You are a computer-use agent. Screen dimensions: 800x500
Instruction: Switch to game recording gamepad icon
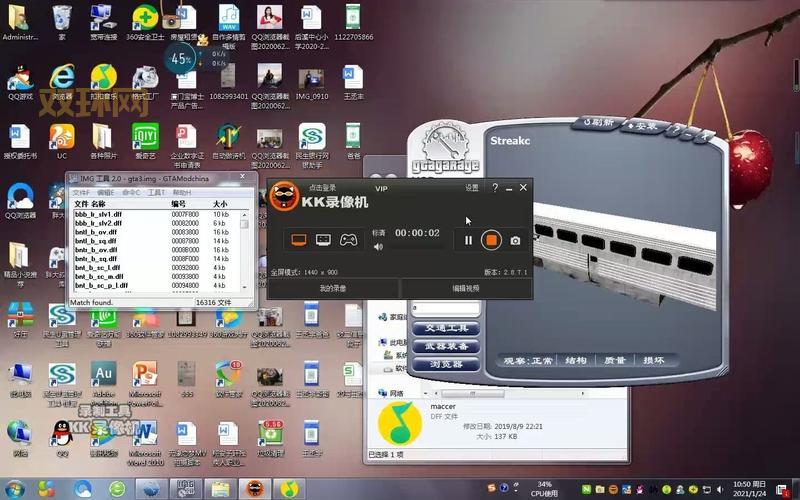[x=348, y=240]
